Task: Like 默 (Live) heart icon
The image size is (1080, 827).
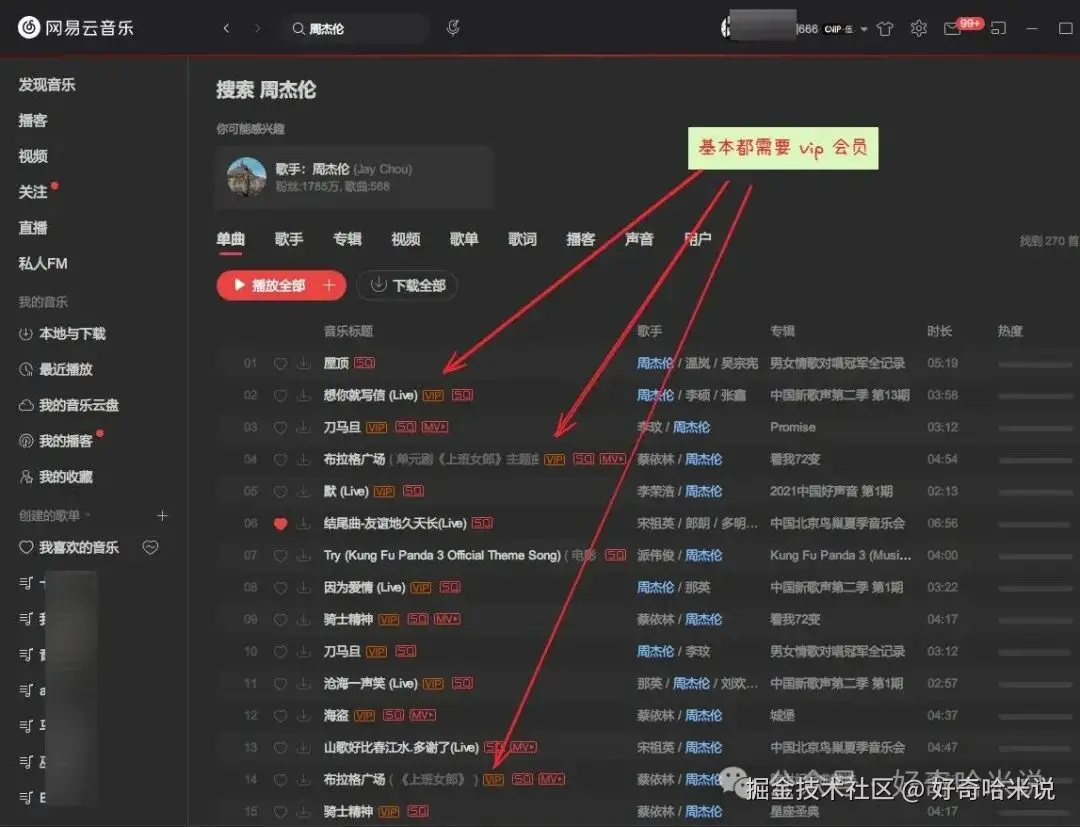Action: [280, 491]
